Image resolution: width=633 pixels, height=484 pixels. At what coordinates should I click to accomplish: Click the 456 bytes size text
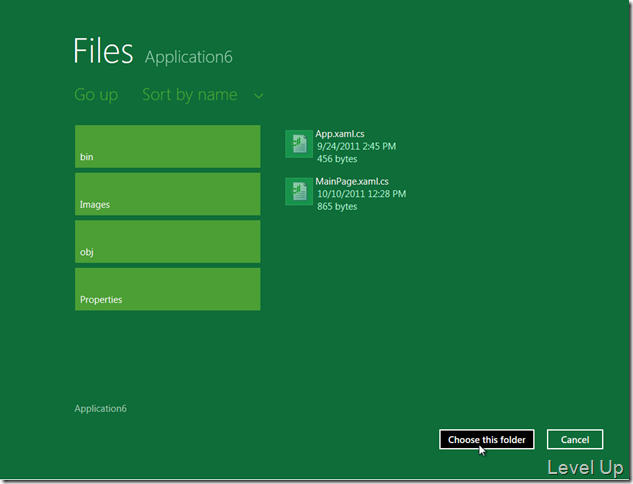[337, 159]
